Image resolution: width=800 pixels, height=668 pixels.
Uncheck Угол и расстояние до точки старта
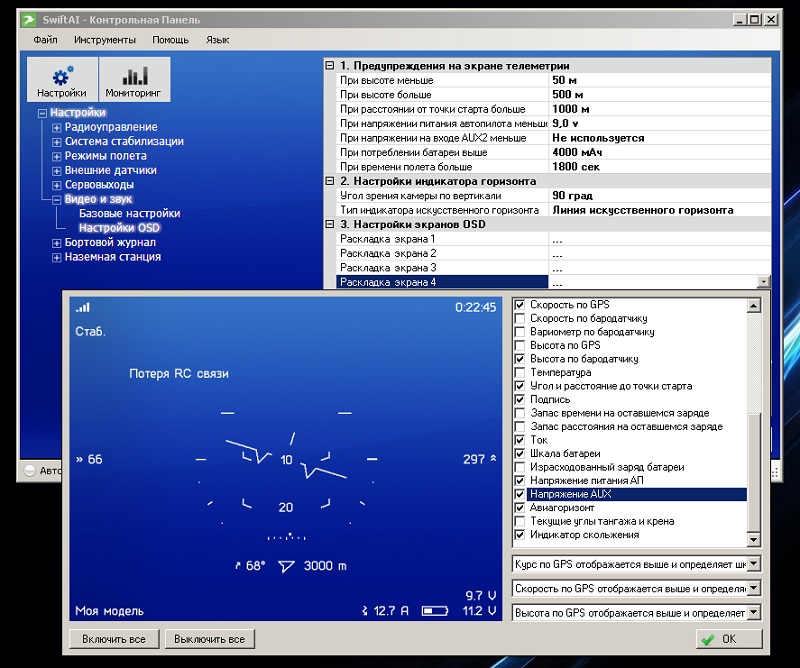point(520,386)
